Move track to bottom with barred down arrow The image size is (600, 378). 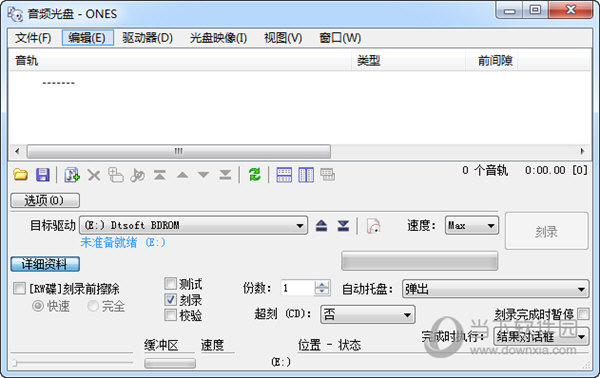click(225, 175)
